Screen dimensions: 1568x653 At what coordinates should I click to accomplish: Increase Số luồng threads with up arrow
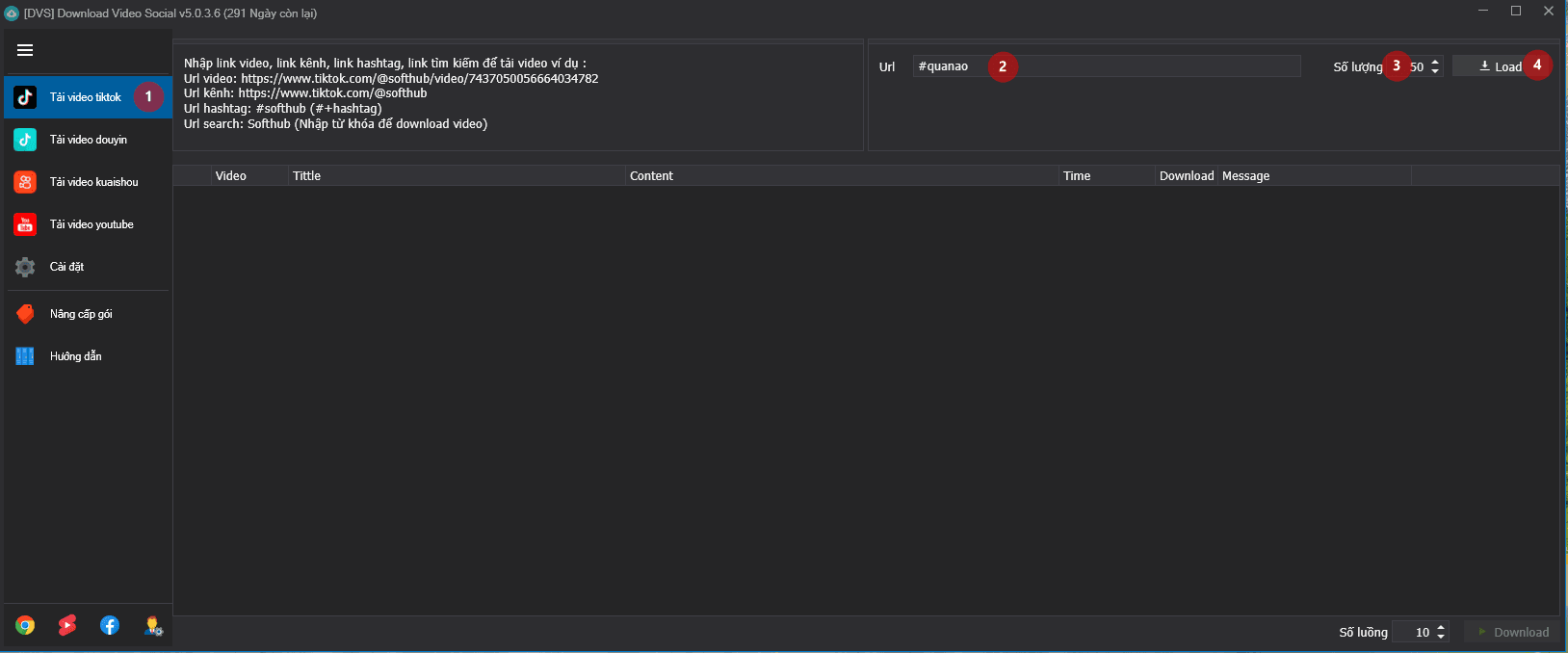1441,628
